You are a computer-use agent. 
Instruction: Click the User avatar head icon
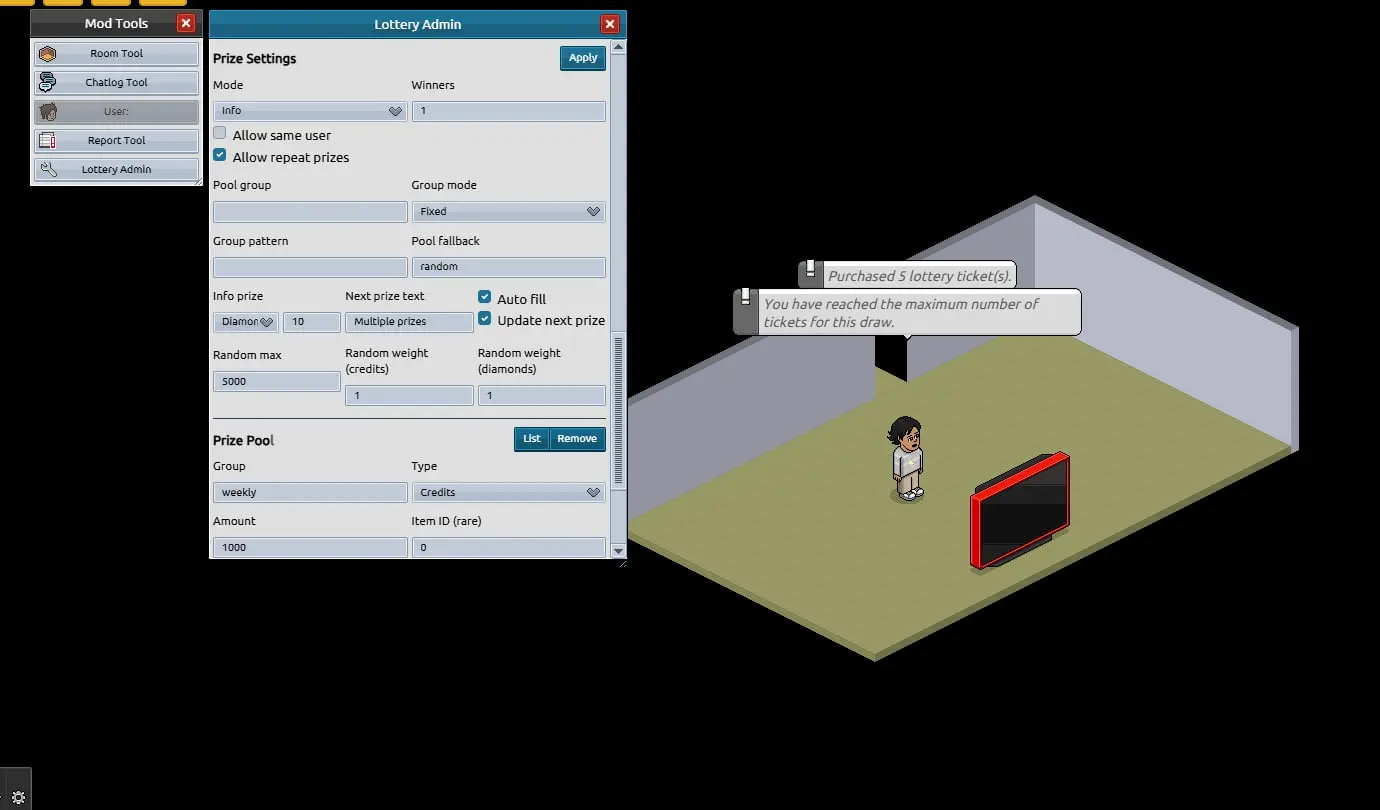[47, 112]
